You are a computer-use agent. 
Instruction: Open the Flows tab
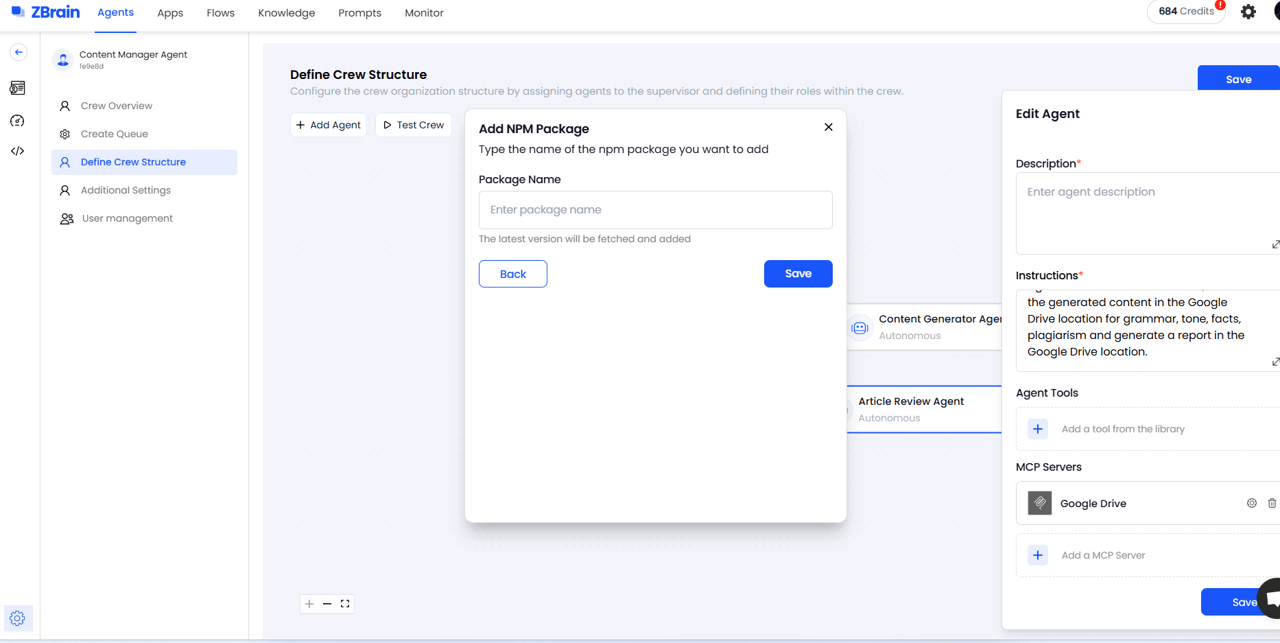click(220, 13)
